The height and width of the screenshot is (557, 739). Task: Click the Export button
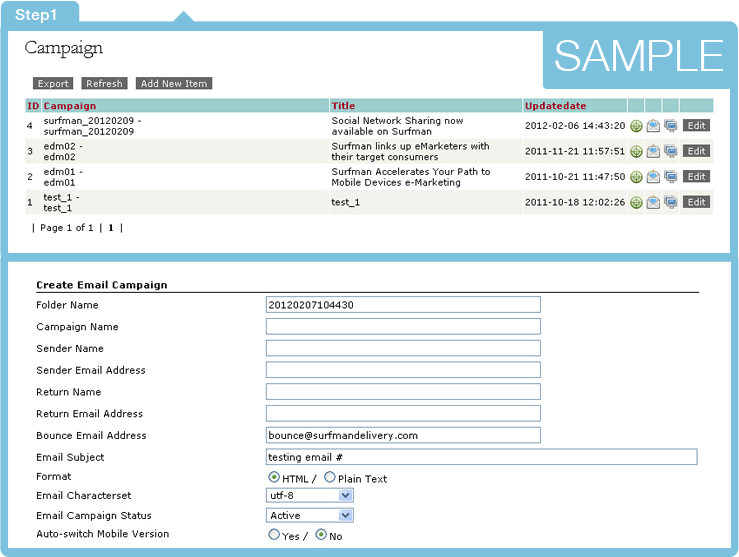click(x=53, y=84)
